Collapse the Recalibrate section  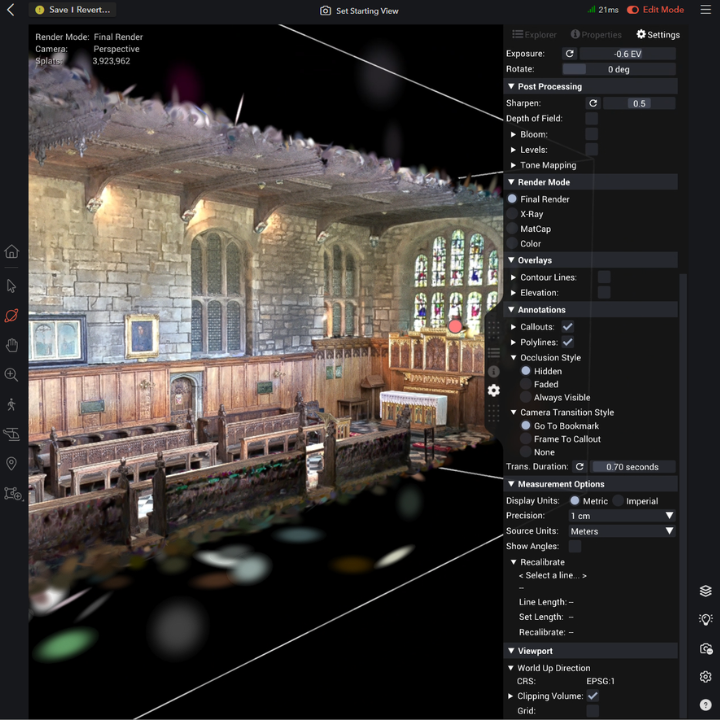pyautogui.click(x=513, y=562)
